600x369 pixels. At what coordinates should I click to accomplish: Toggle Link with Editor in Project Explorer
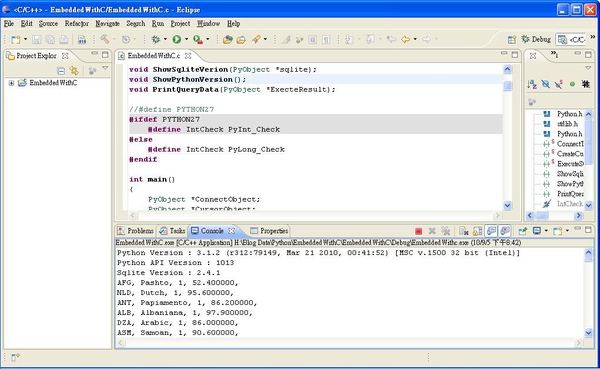click(x=74, y=70)
